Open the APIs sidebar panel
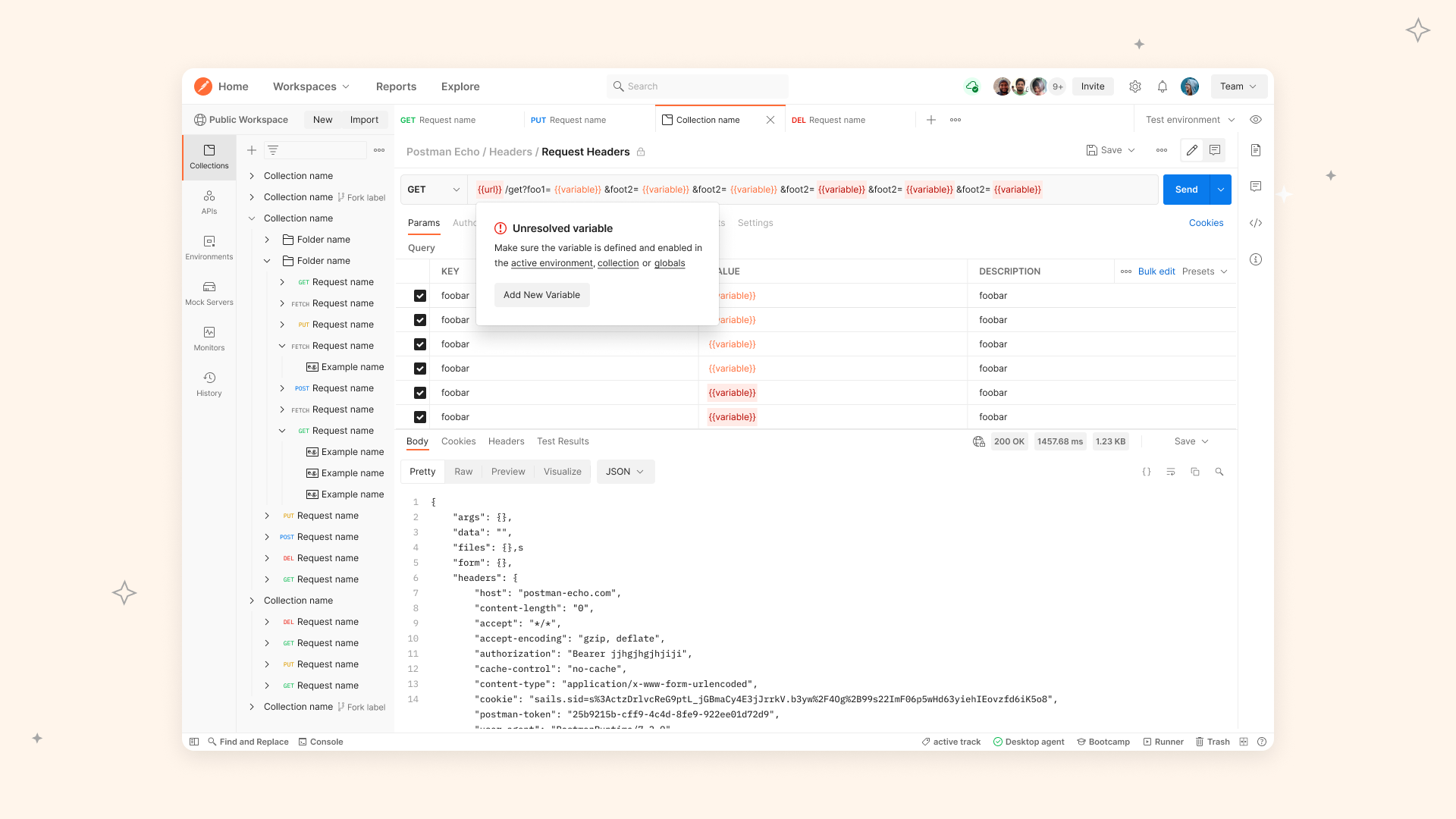The image size is (1456, 819). tap(209, 202)
